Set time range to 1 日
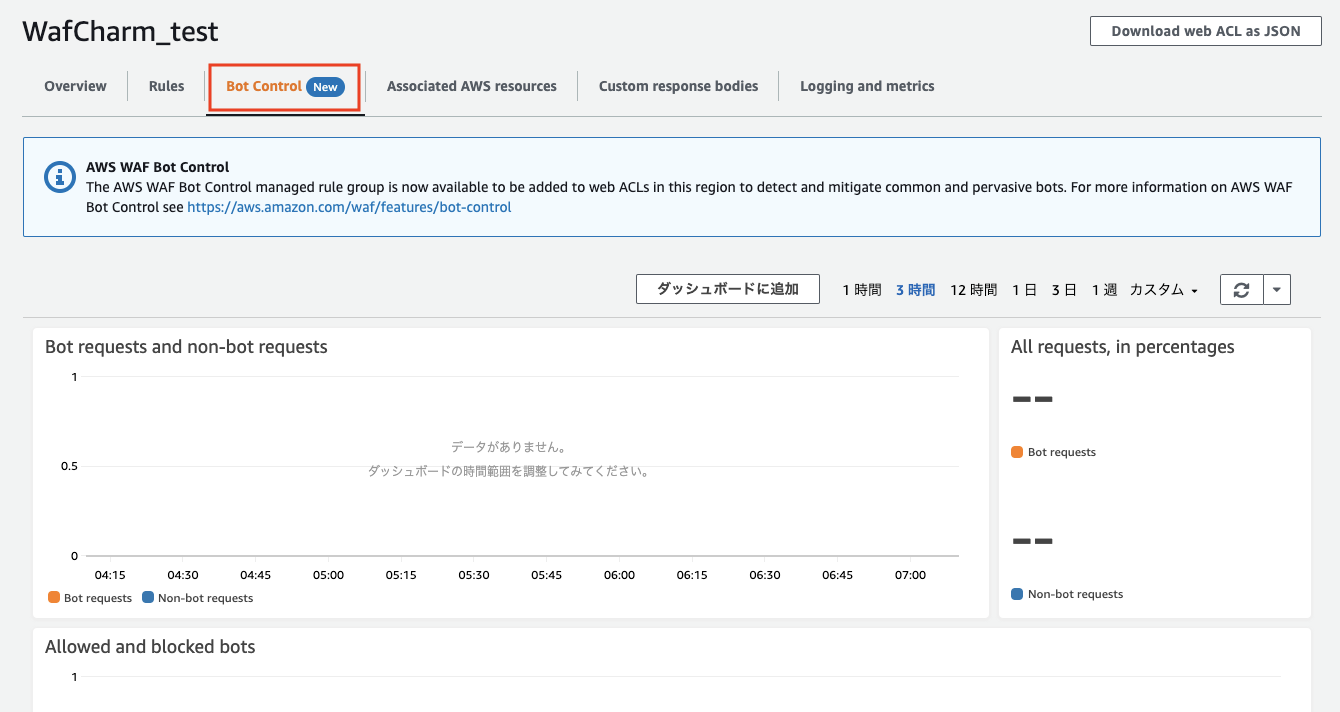The image size is (1340, 712). click(1024, 290)
